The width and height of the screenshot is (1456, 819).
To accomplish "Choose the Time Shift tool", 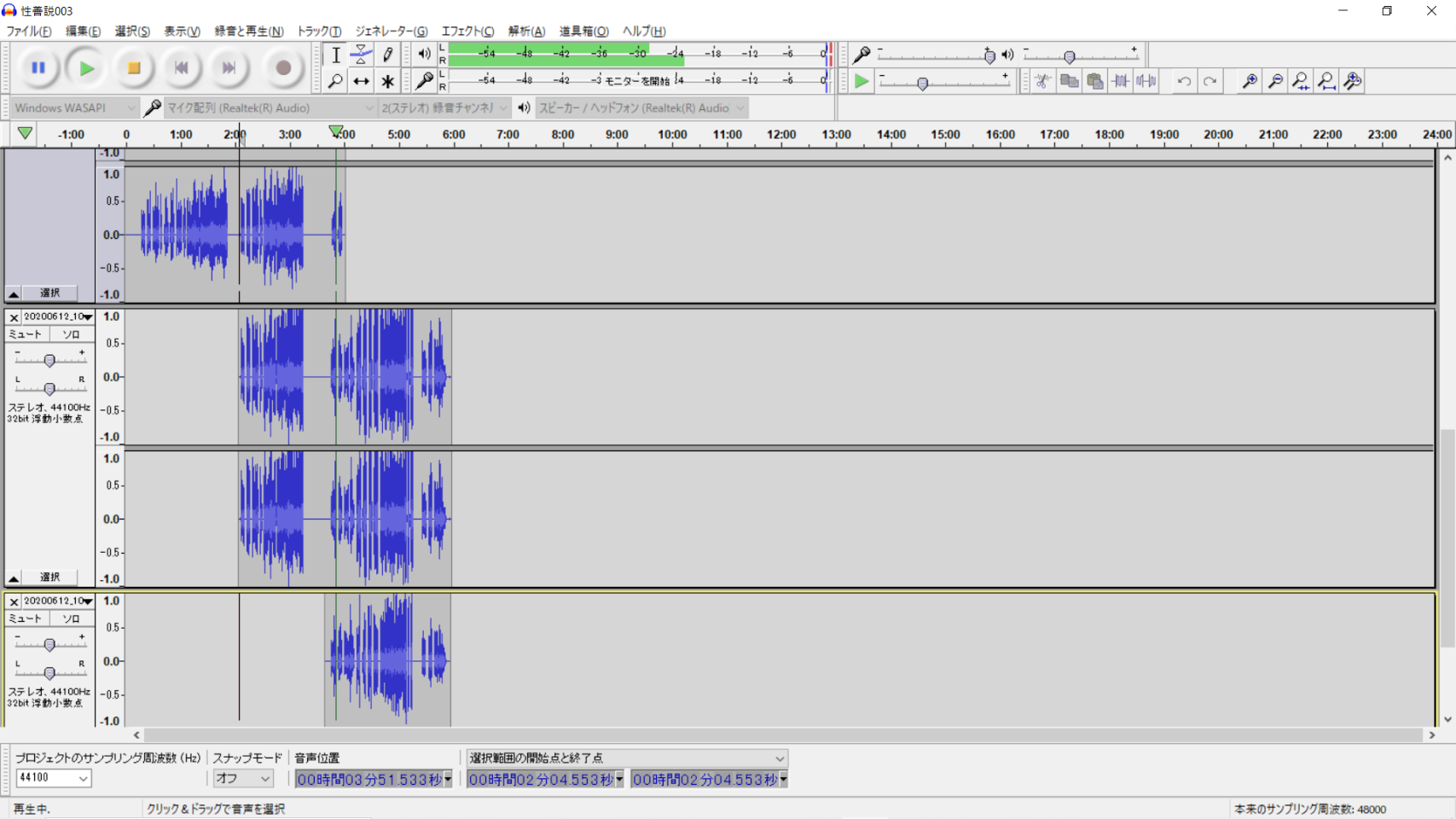I will 362,82.
